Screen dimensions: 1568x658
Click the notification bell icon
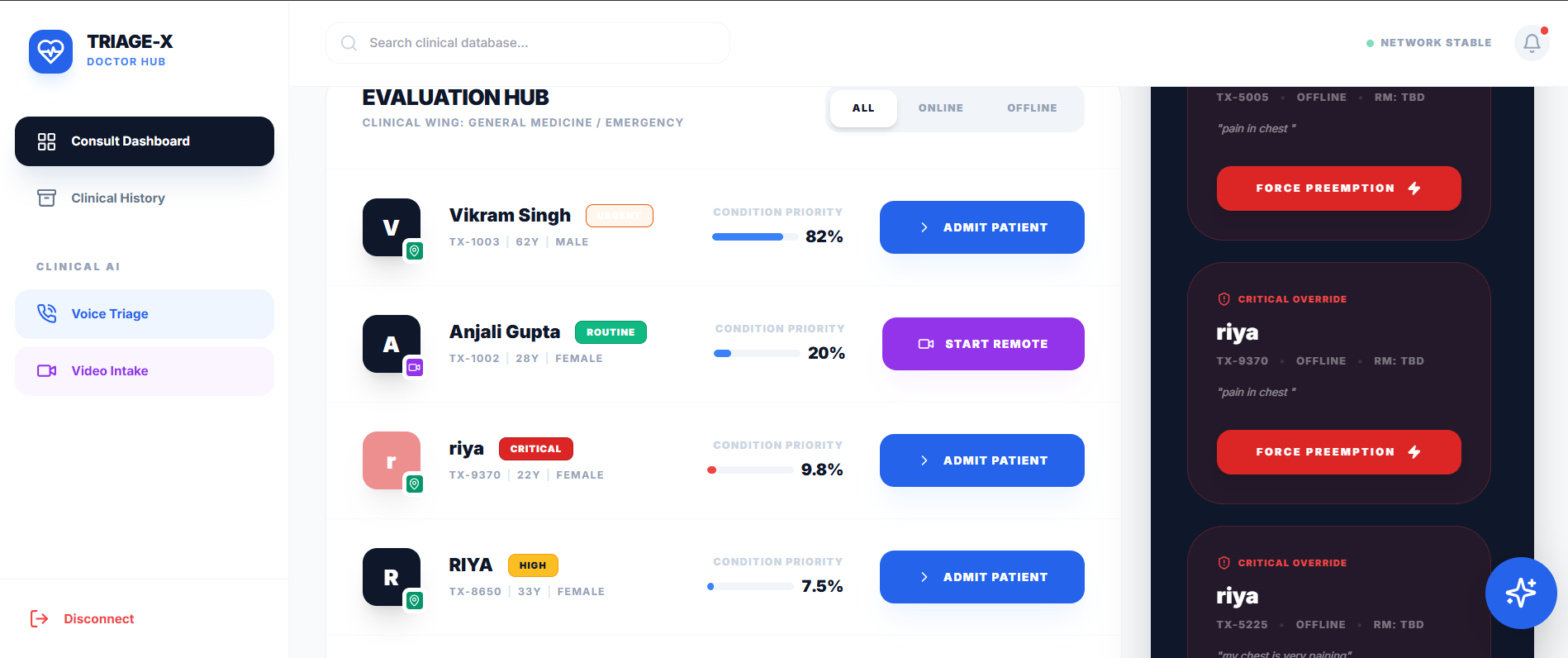pyautogui.click(x=1531, y=43)
